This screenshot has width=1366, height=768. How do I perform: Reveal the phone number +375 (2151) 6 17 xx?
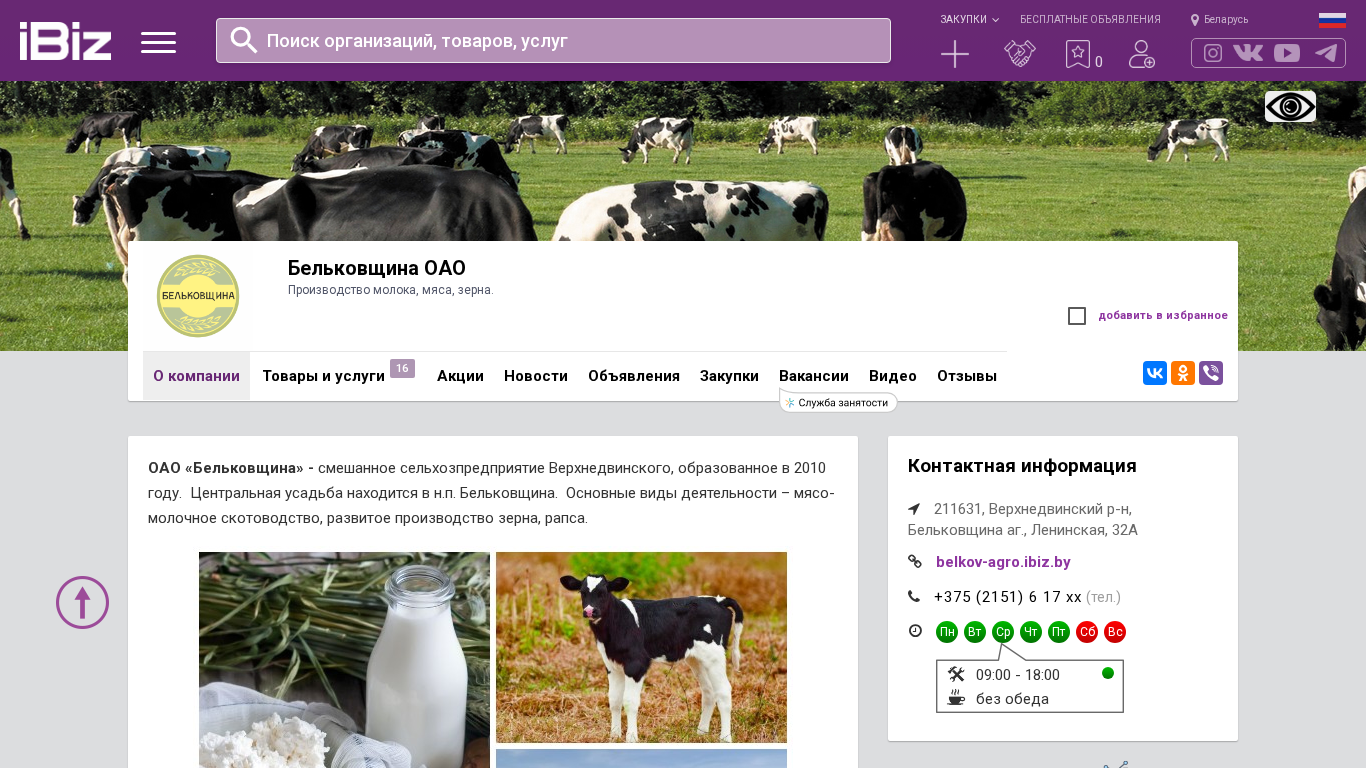point(1008,597)
